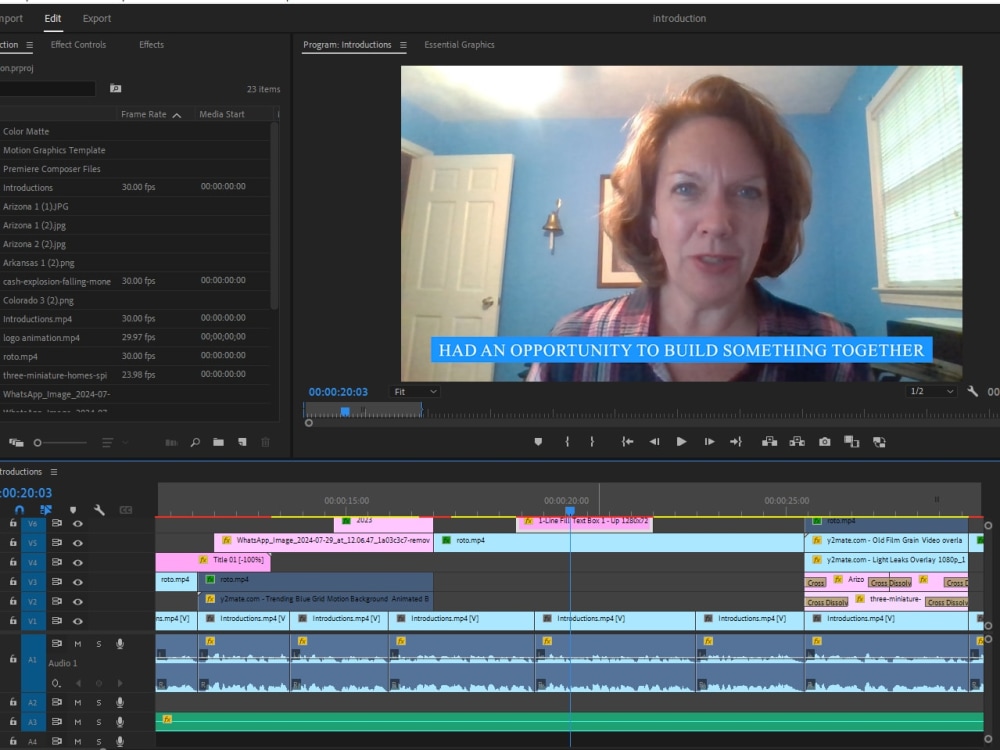1000x750 pixels.
Task: Mute audio track A1
Action: tap(78, 644)
